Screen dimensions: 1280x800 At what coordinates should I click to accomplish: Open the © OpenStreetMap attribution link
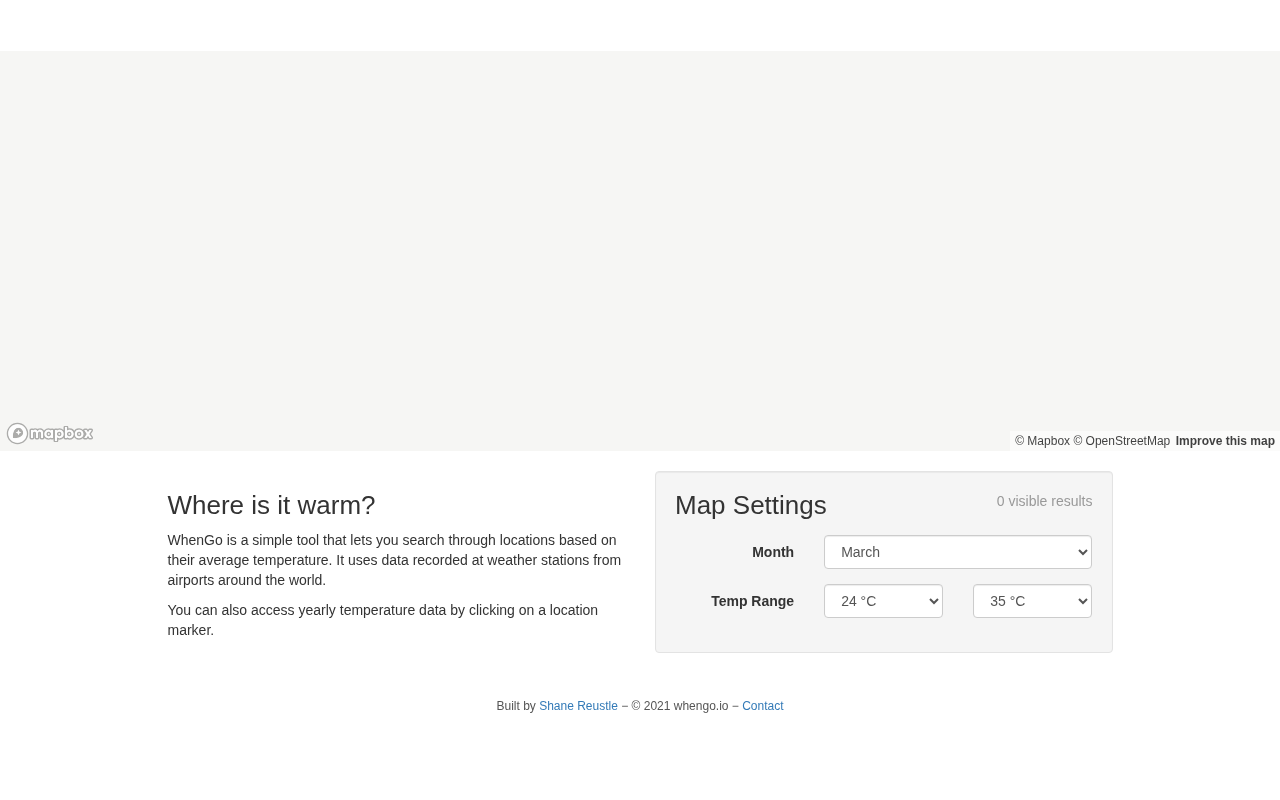1121,441
